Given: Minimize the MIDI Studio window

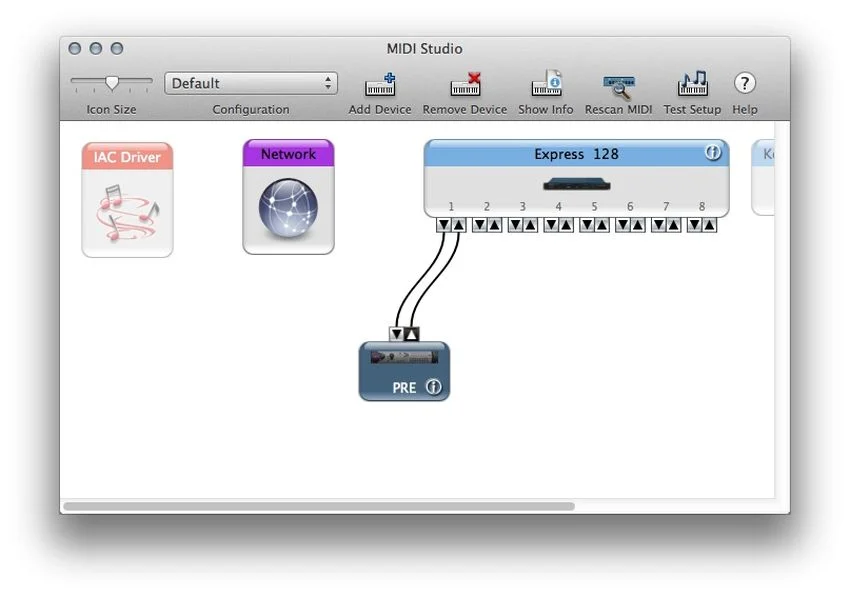Looking at the screenshot, I should pos(96,48).
